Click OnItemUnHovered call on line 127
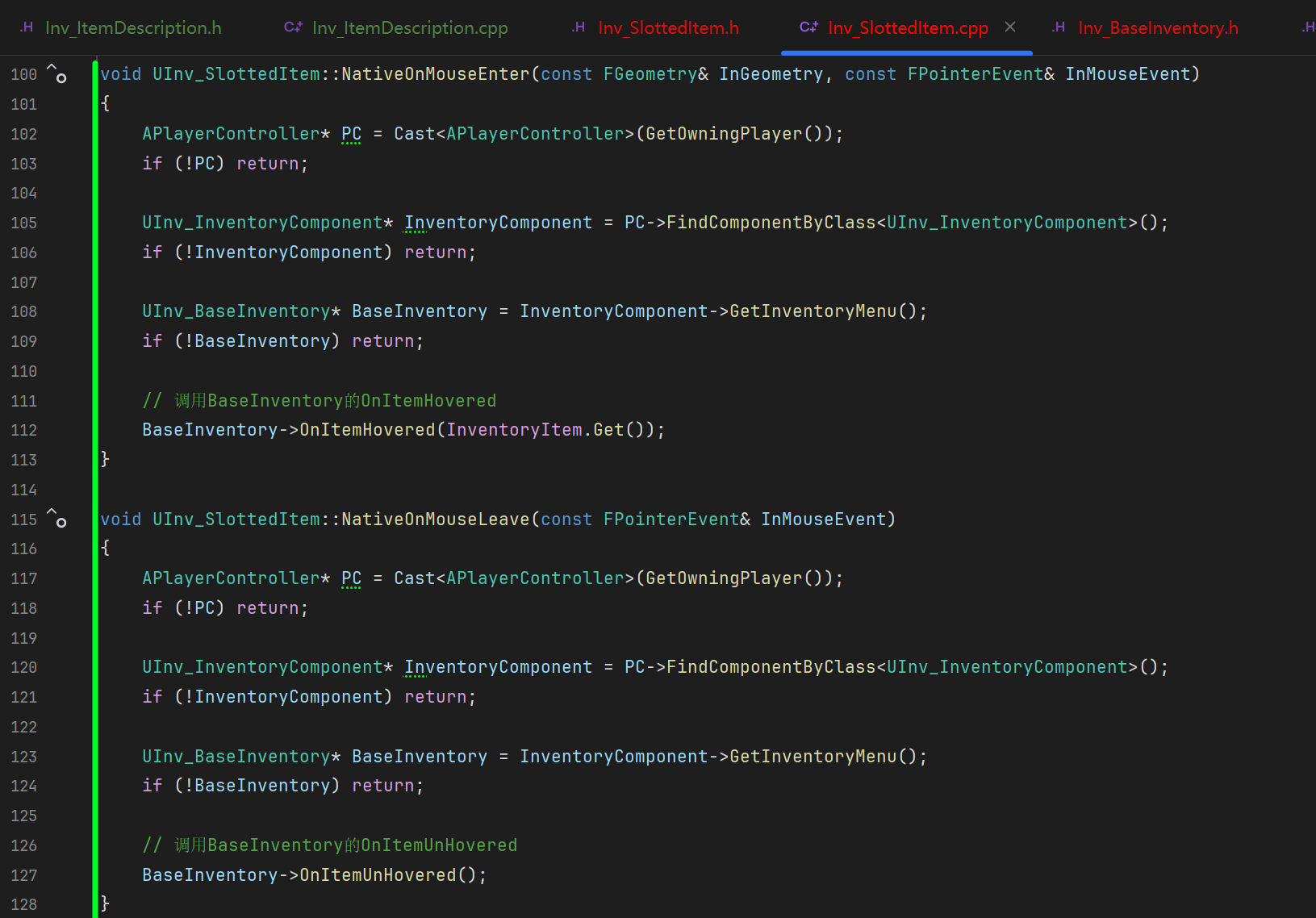Image resolution: width=1316 pixels, height=918 pixels. (x=378, y=875)
